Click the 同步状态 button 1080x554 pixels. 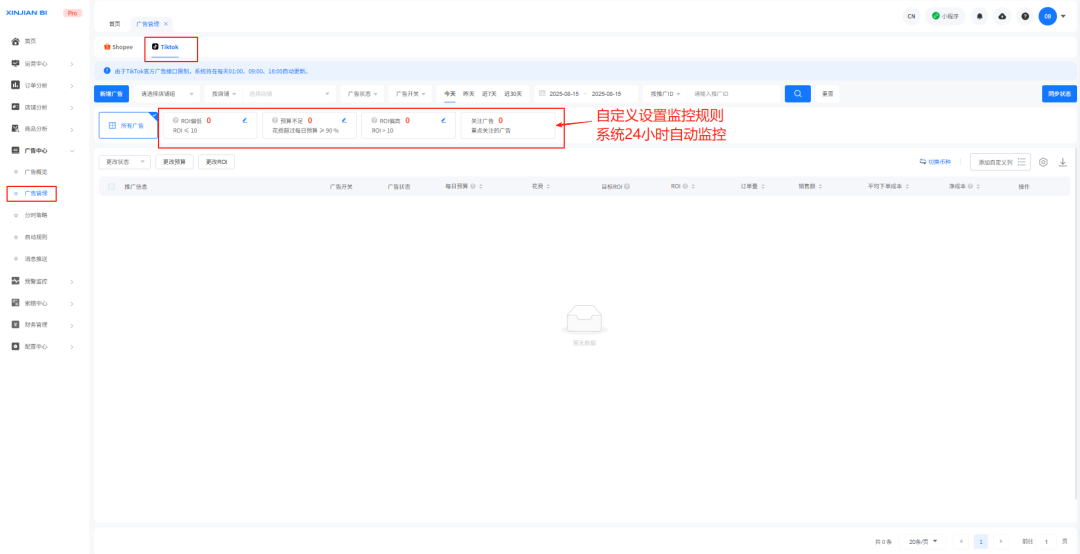tap(1059, 94)
